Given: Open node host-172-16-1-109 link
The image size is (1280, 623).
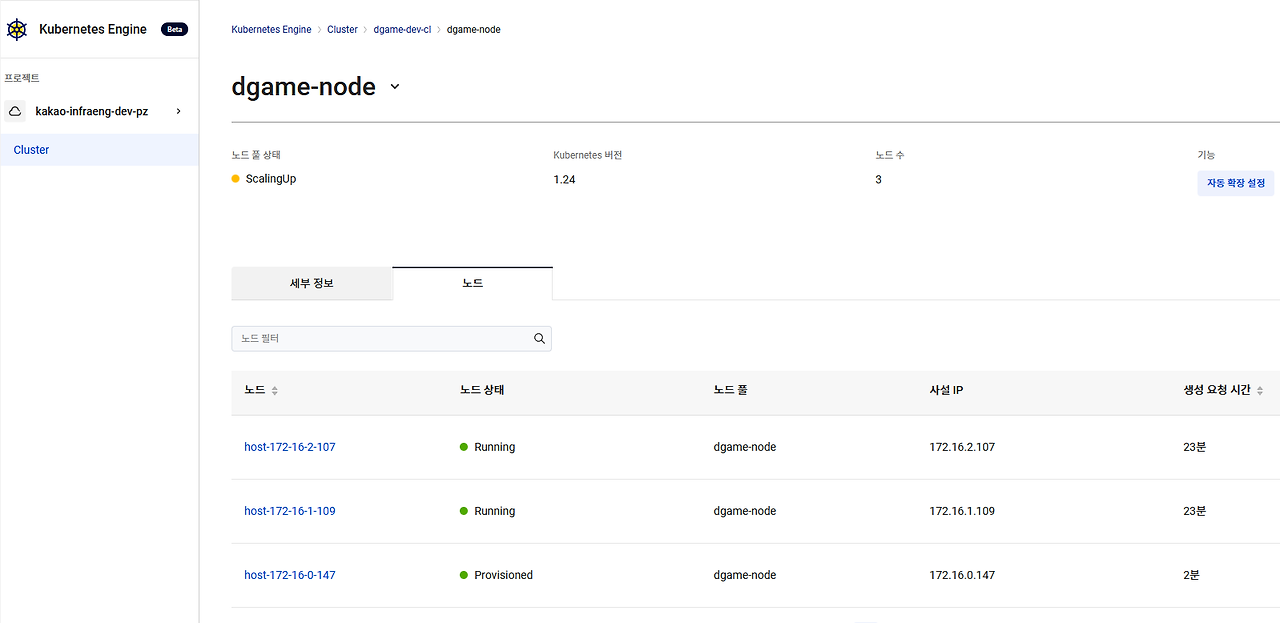Looking at the screenshot, I should [290, 511].
